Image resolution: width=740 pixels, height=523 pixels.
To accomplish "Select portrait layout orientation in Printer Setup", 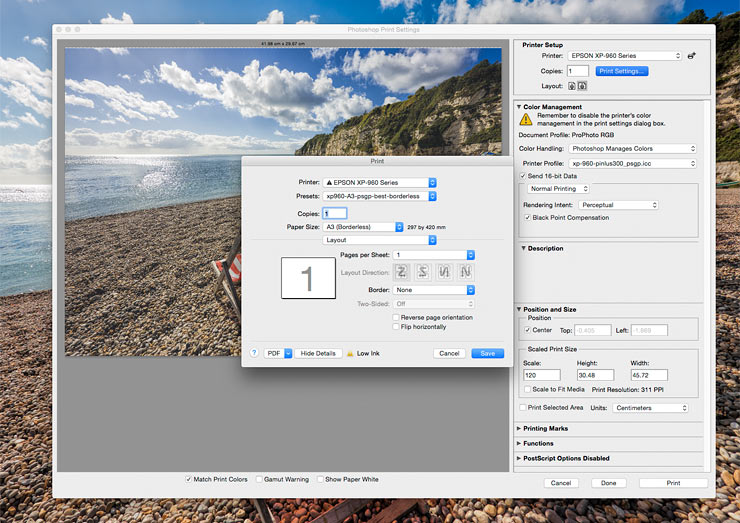I will tap(572, 86).
